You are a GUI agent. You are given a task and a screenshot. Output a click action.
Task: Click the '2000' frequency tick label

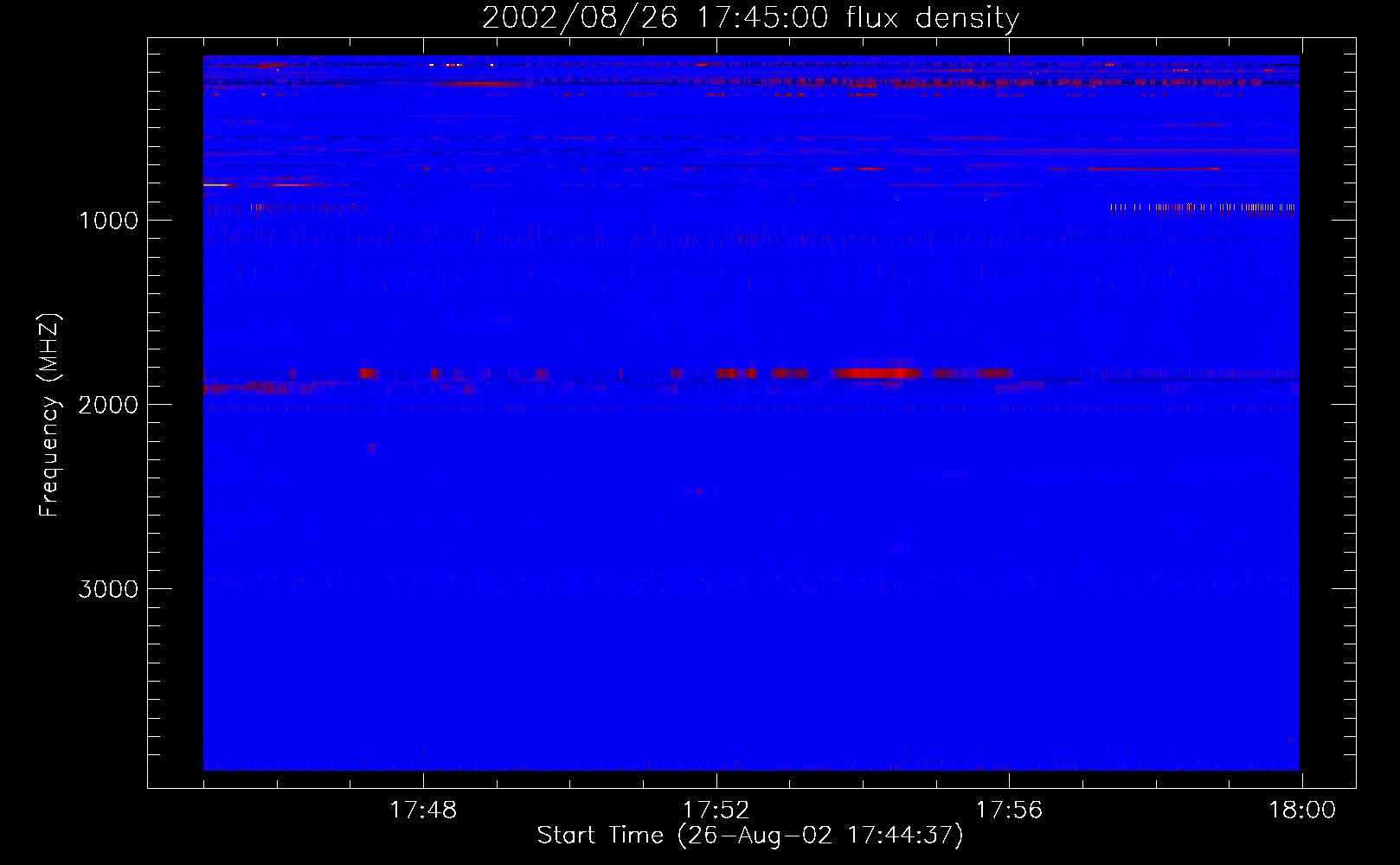point(108,405)
